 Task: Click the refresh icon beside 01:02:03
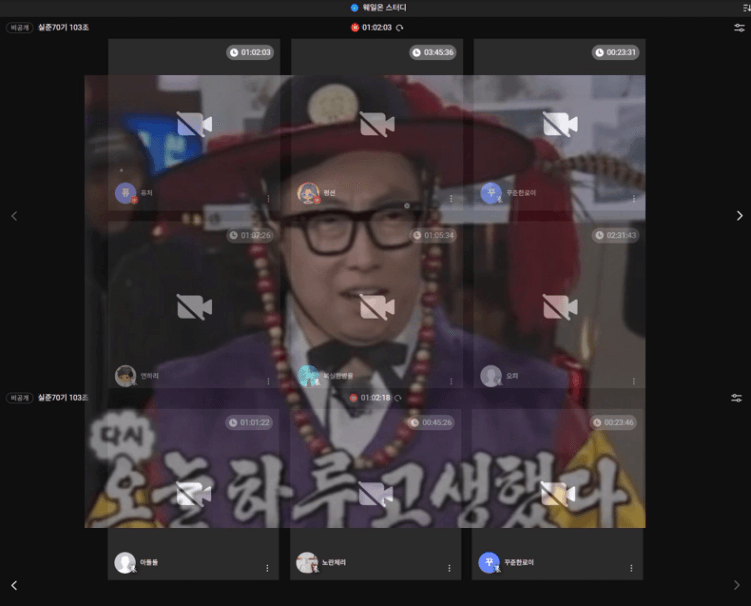click(x=399, y=28)
